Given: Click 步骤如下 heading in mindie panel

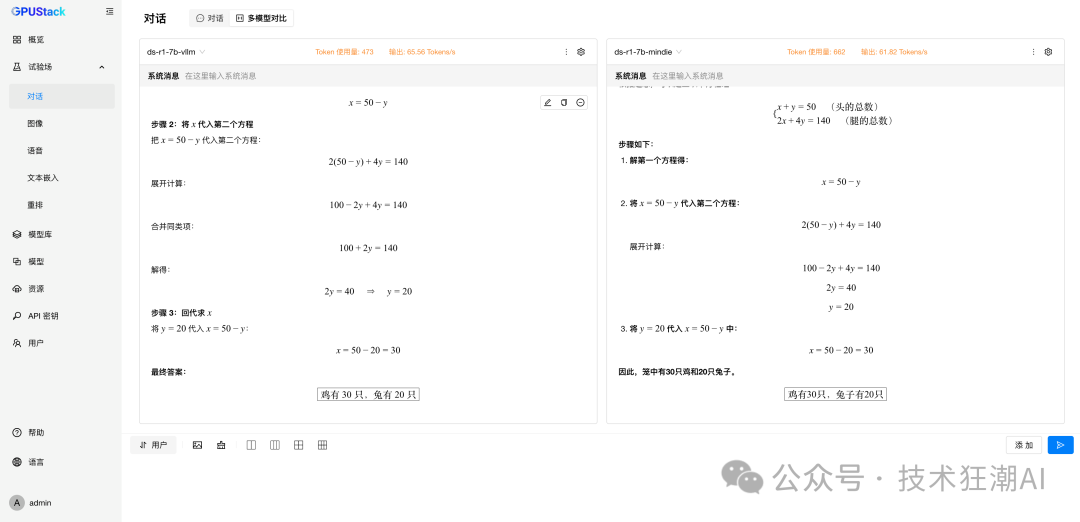Looking at the screenshot, I should click(636, 145).
